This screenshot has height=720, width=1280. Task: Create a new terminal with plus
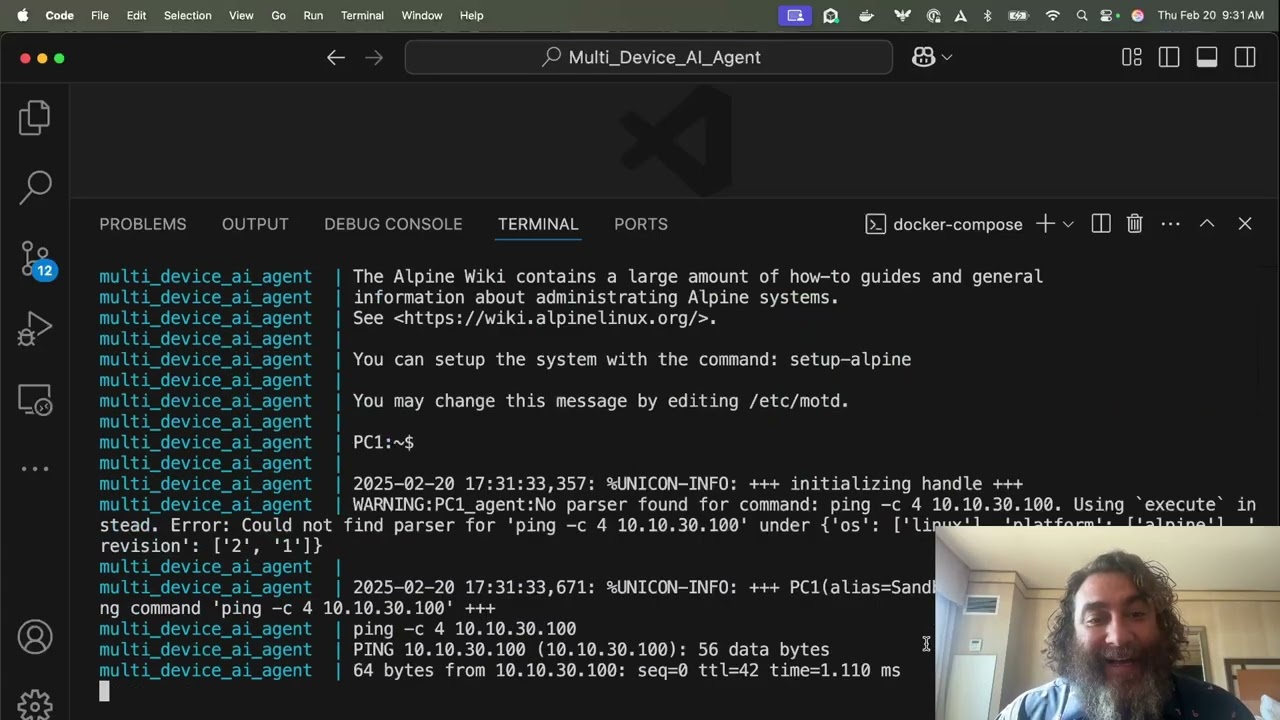click(x=1045, y=224)
